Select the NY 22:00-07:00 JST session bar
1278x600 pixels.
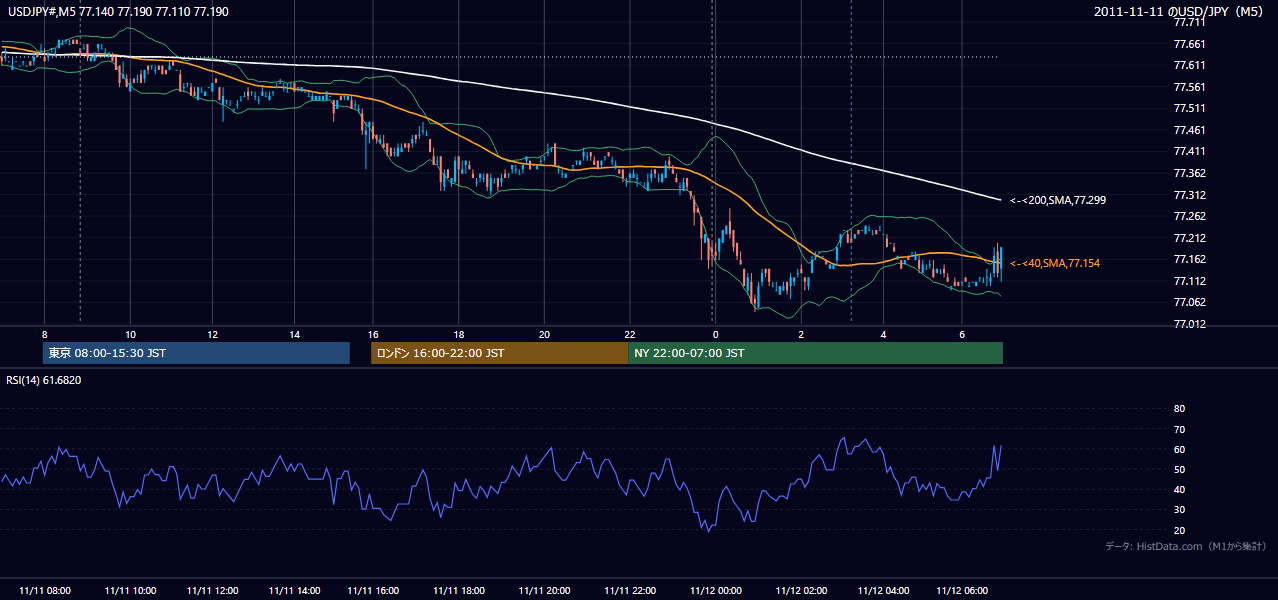[x=816, y=353]
